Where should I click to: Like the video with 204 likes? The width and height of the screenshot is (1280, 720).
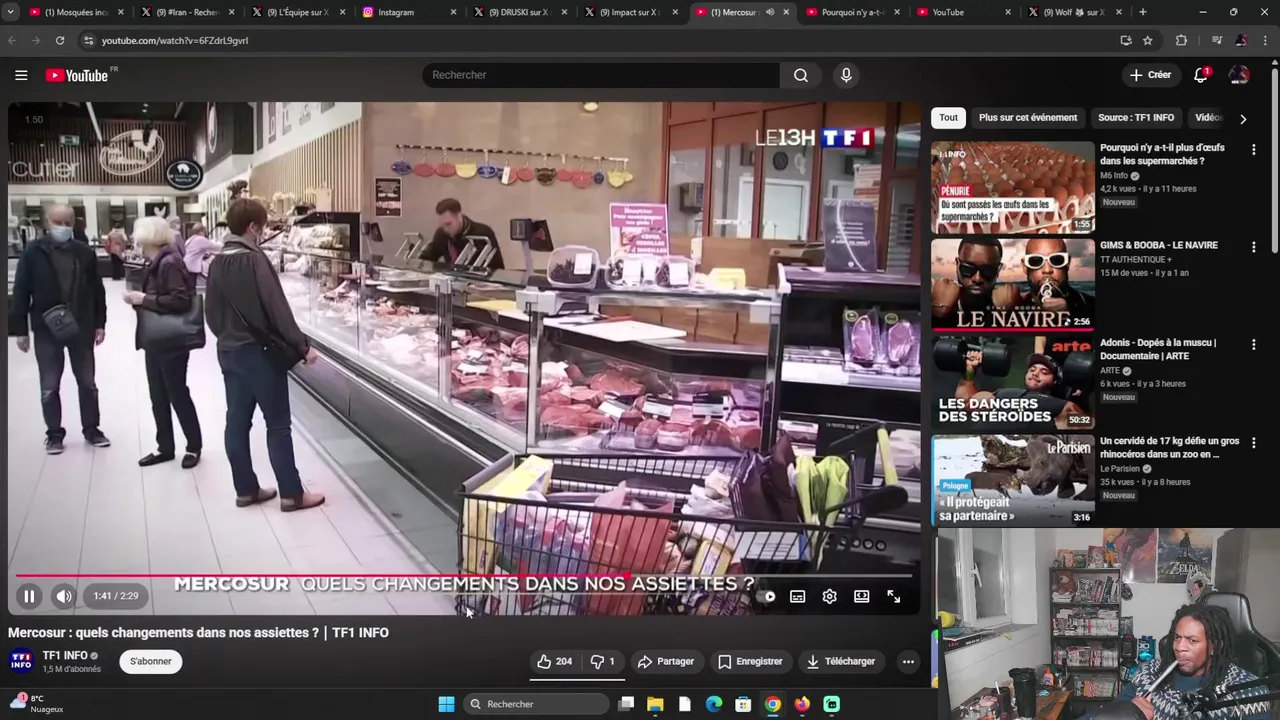[555, 661]
